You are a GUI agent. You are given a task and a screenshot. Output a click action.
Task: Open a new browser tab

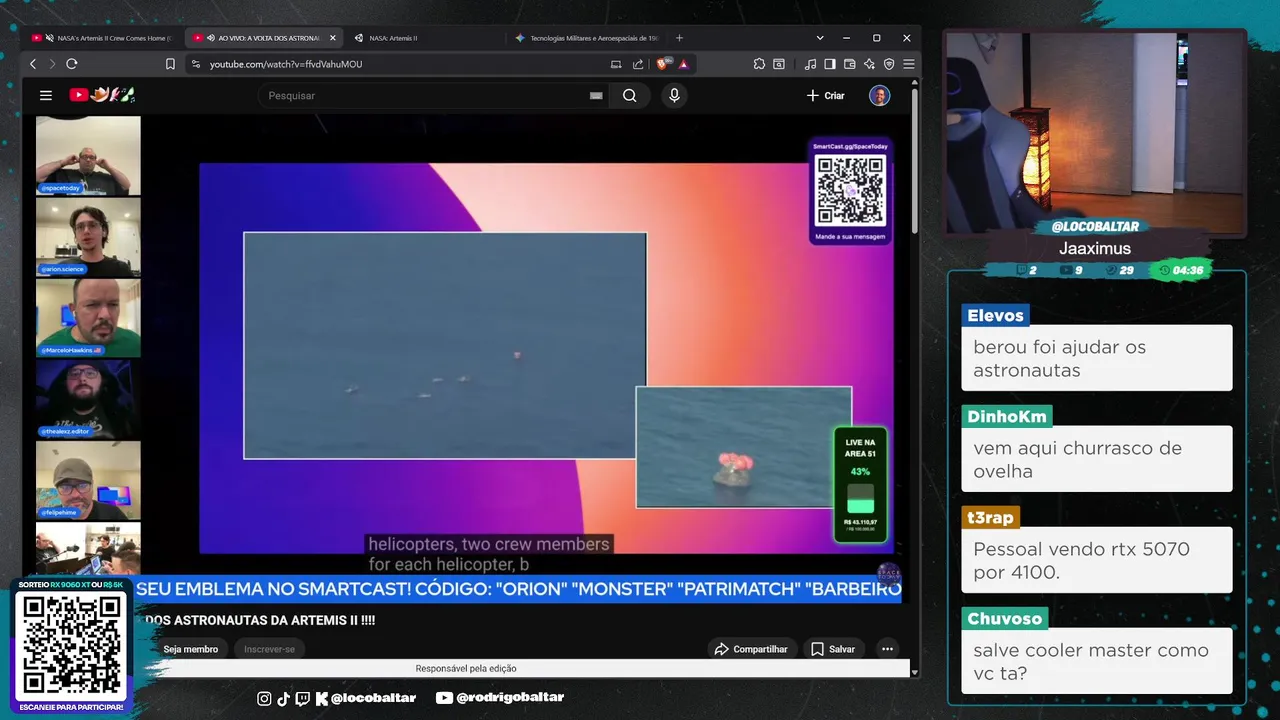pos(680,38)
